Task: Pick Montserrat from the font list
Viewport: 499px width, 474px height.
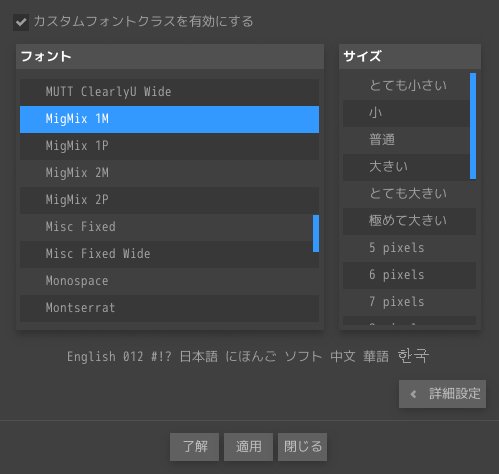Action: (x=169, y=308)
